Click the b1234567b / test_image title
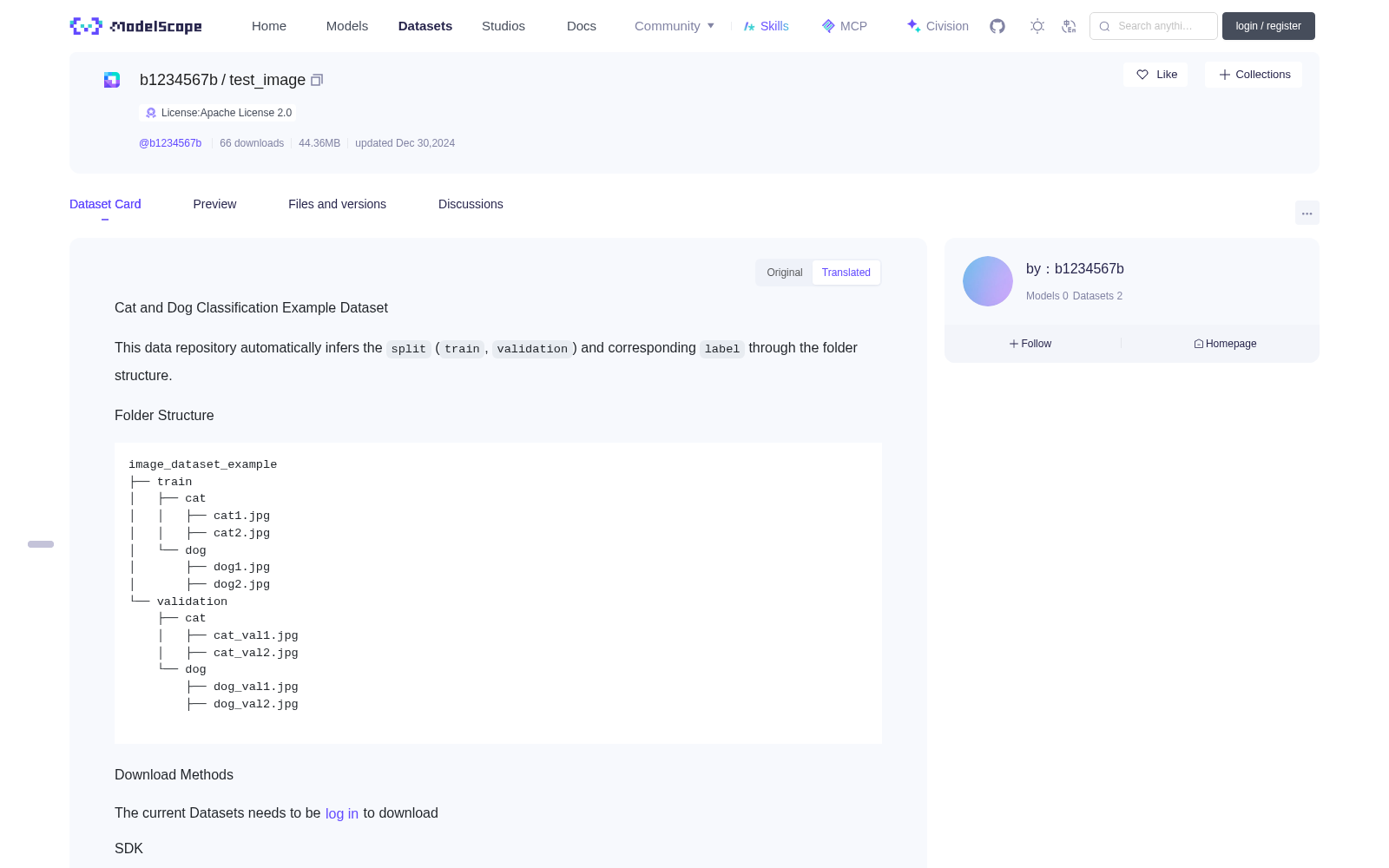Image resolution: width=1389 pixels, height=868 pixels. tap(222, 80)
